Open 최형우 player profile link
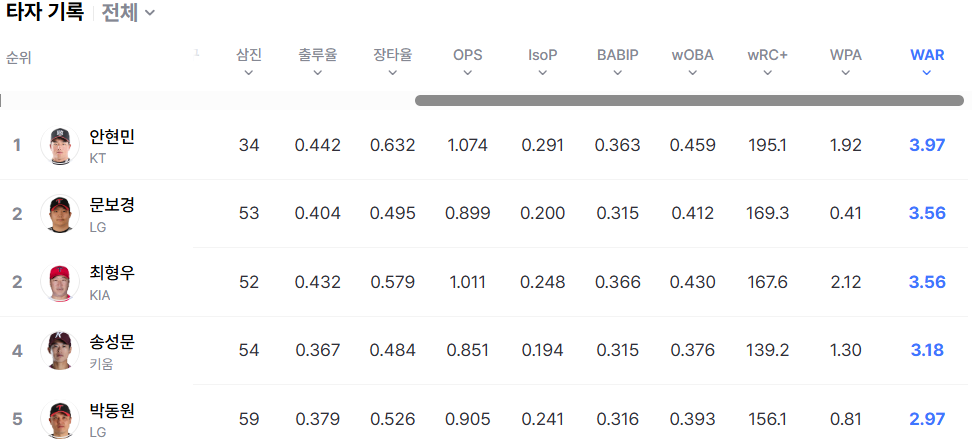 pyautogui.click(x=112, y=273)
